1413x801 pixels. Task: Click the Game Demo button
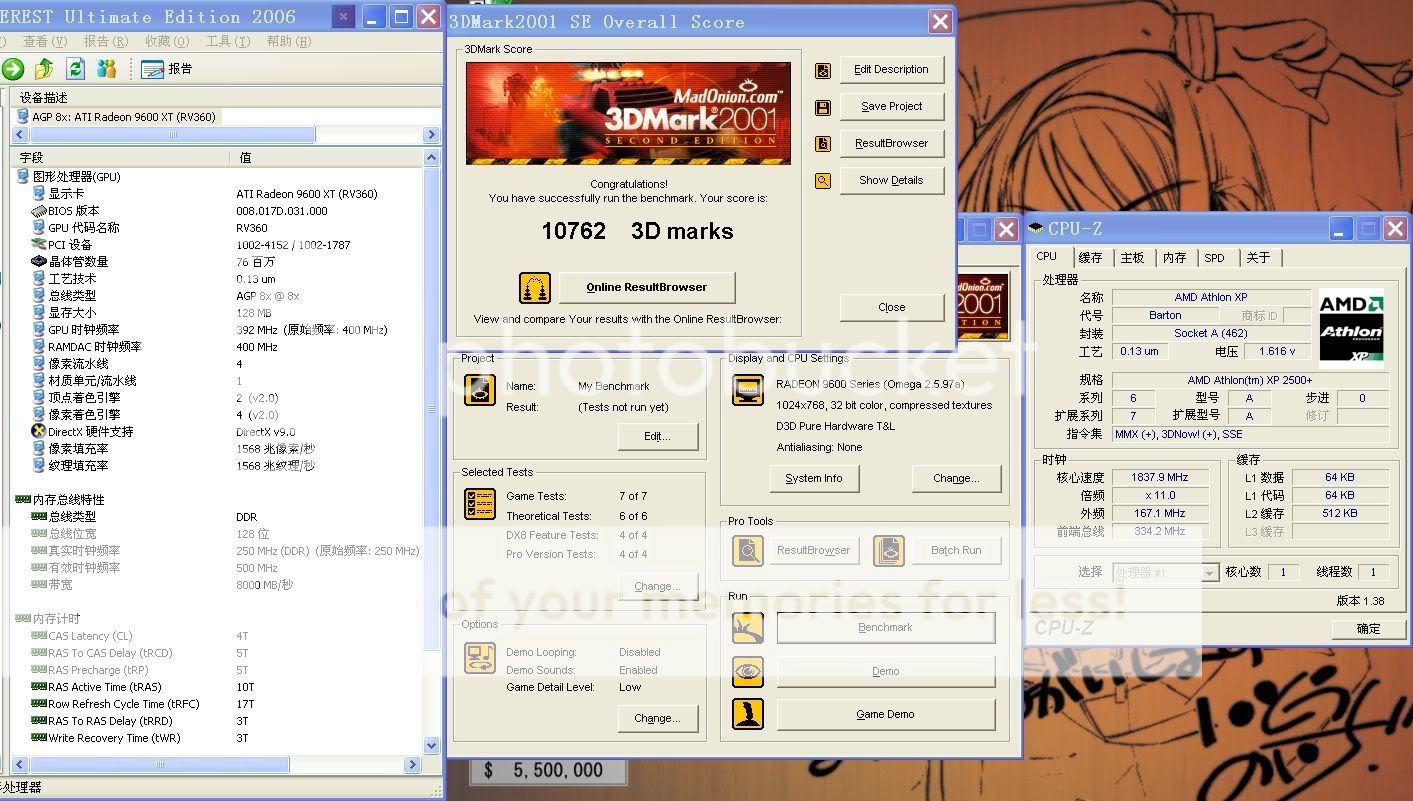(885, 714)
